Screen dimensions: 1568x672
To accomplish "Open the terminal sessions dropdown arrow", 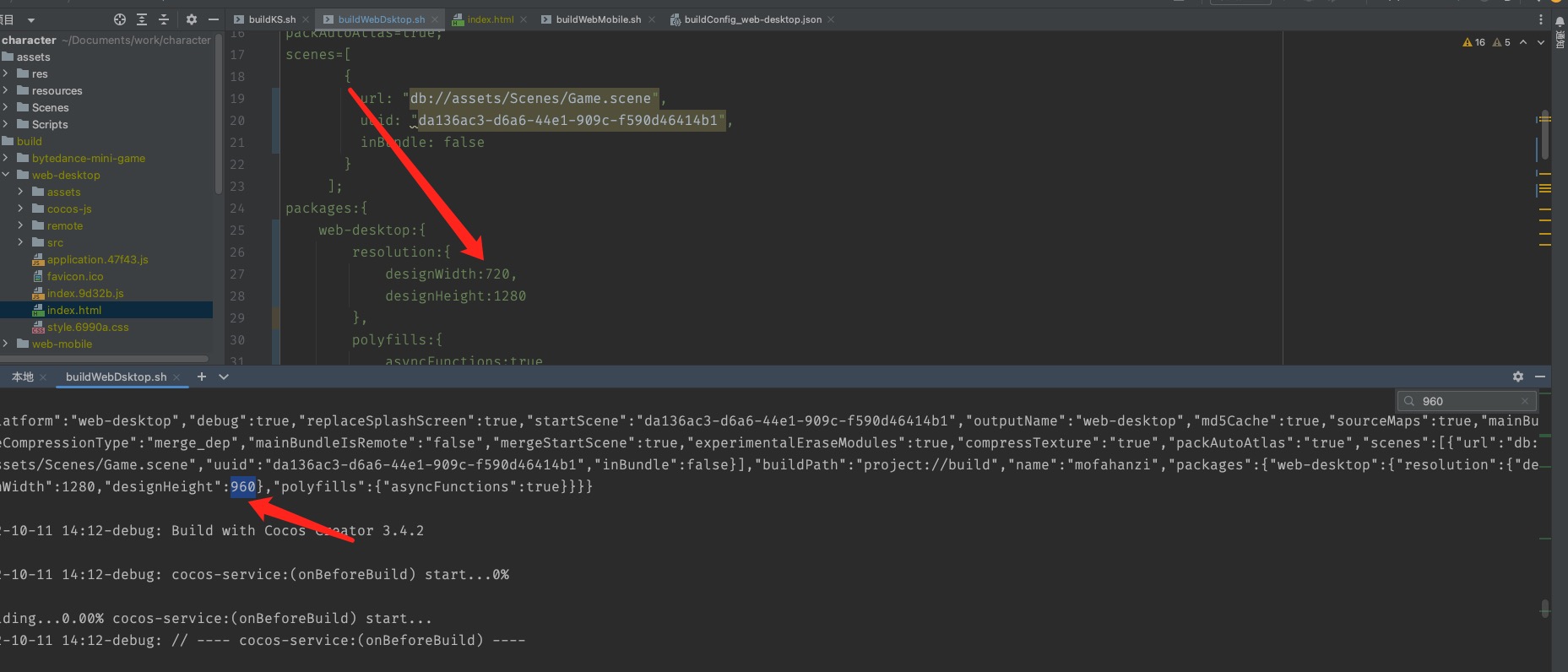I will [224, 377].
